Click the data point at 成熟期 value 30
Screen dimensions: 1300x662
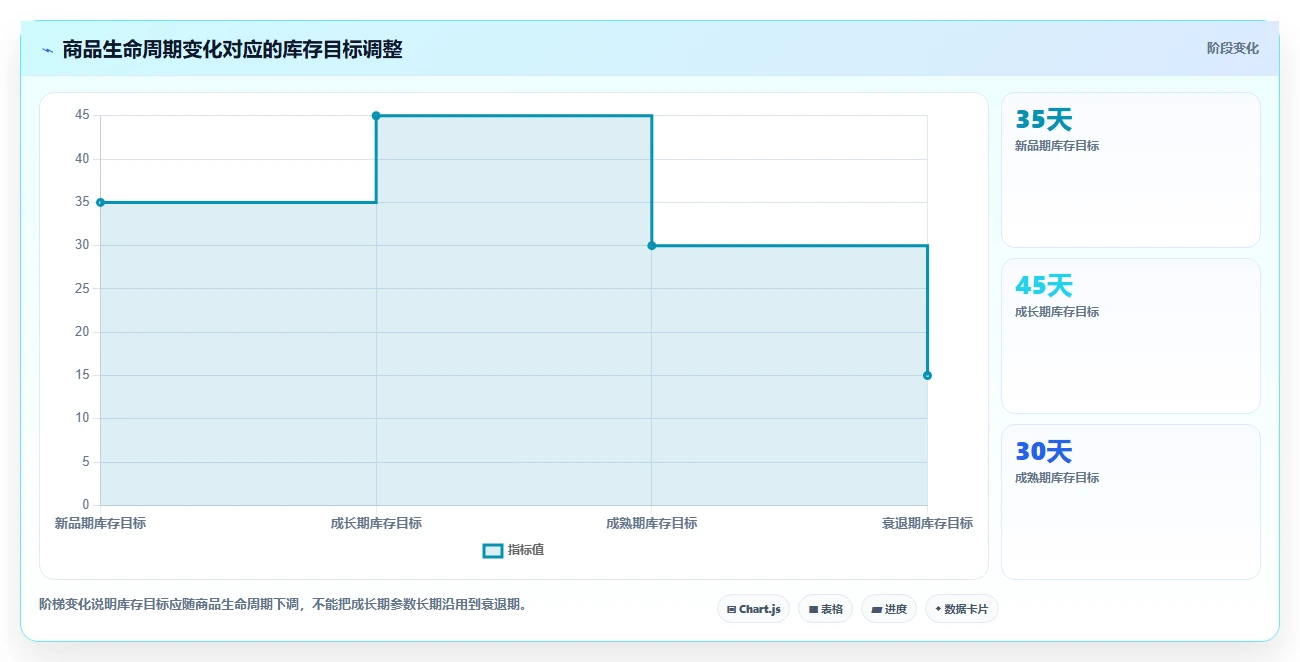652,245
